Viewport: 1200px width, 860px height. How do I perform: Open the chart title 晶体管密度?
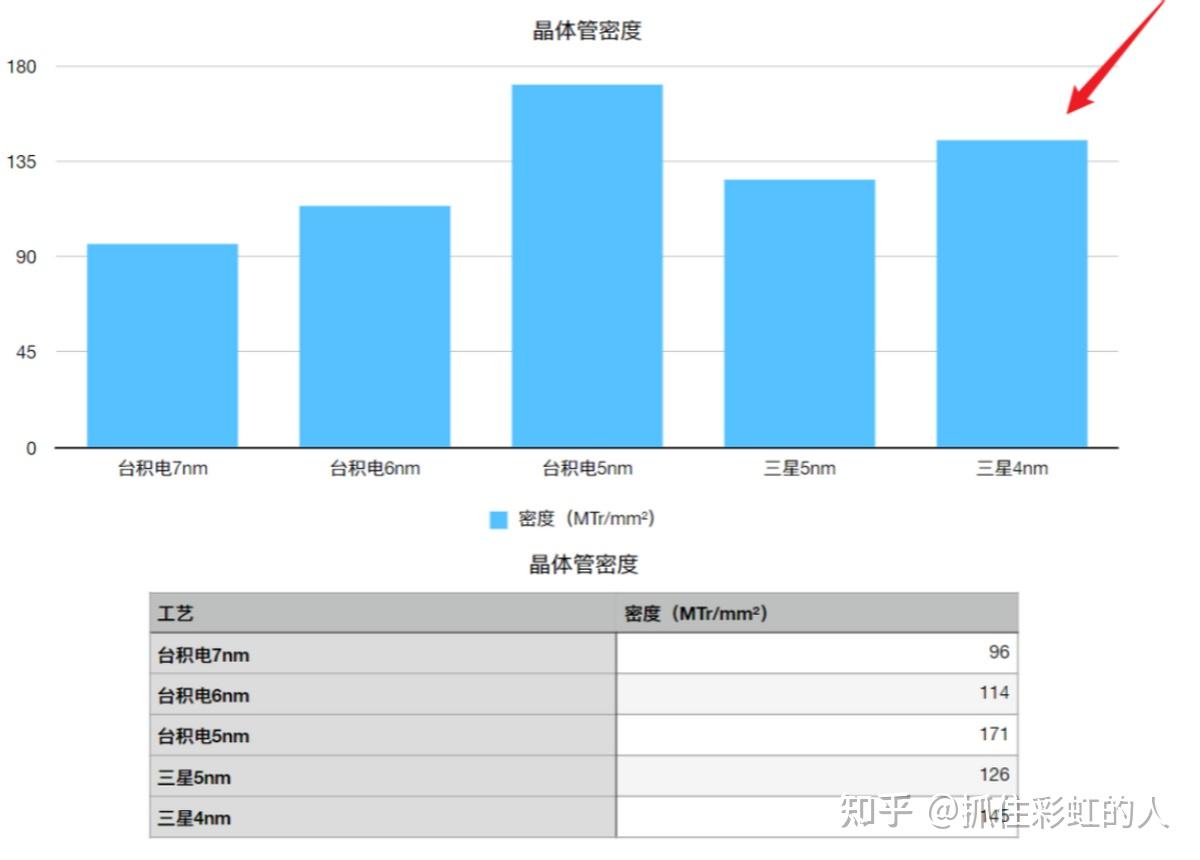(589, 30)
